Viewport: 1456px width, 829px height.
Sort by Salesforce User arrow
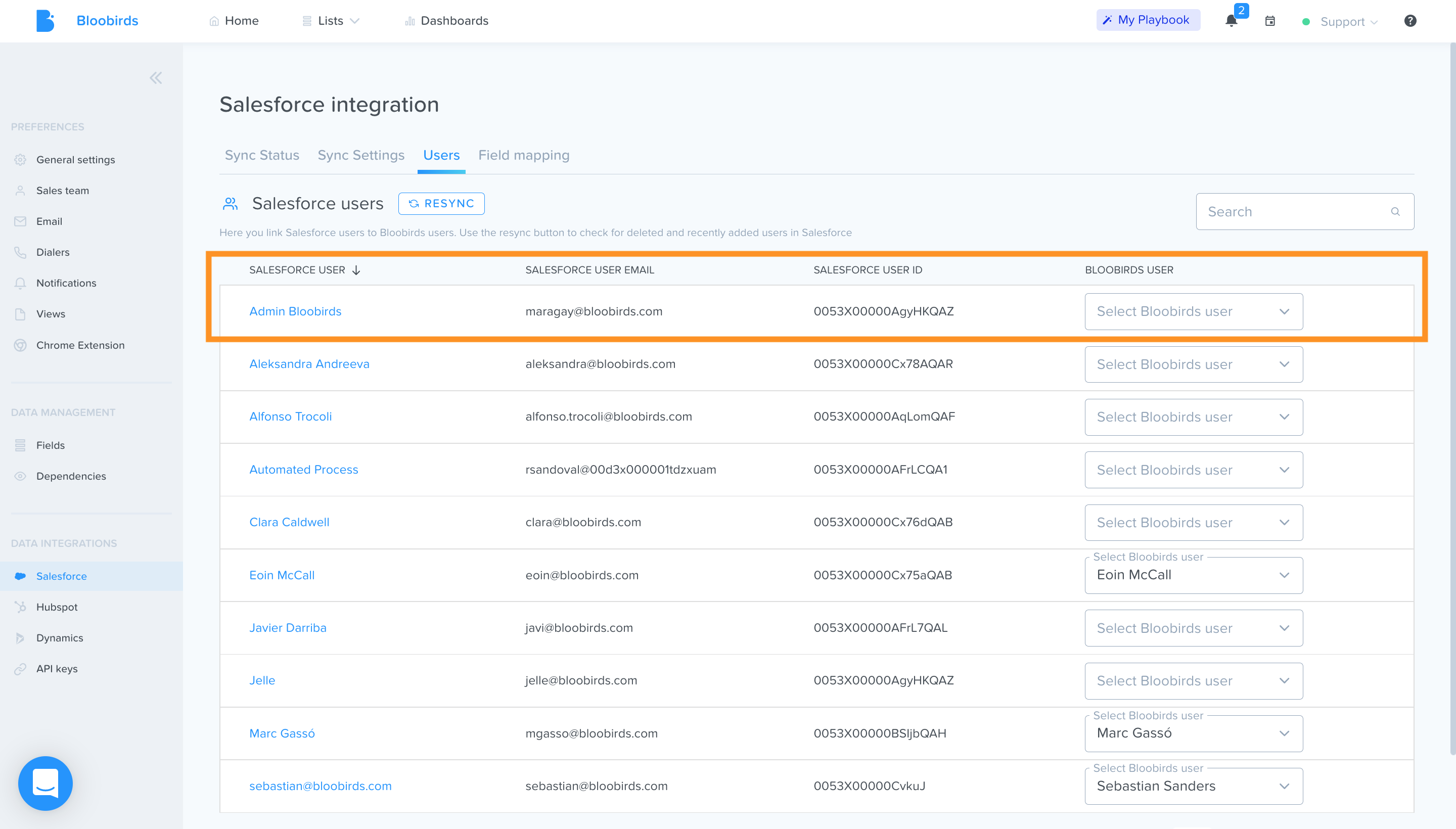pyautogui.click(x=356, y=270)
